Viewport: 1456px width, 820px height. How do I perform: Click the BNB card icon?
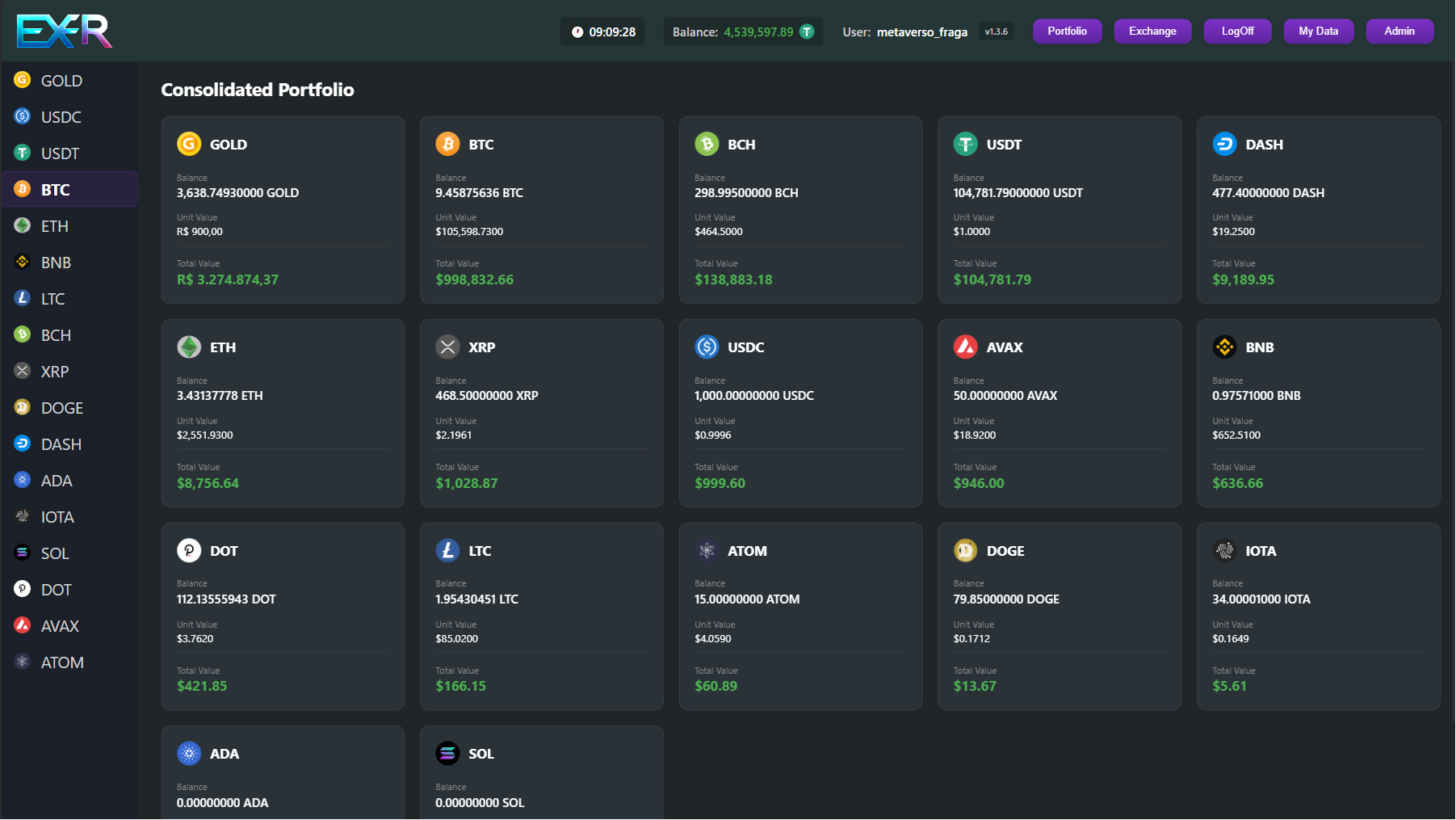pos(1224,347)
